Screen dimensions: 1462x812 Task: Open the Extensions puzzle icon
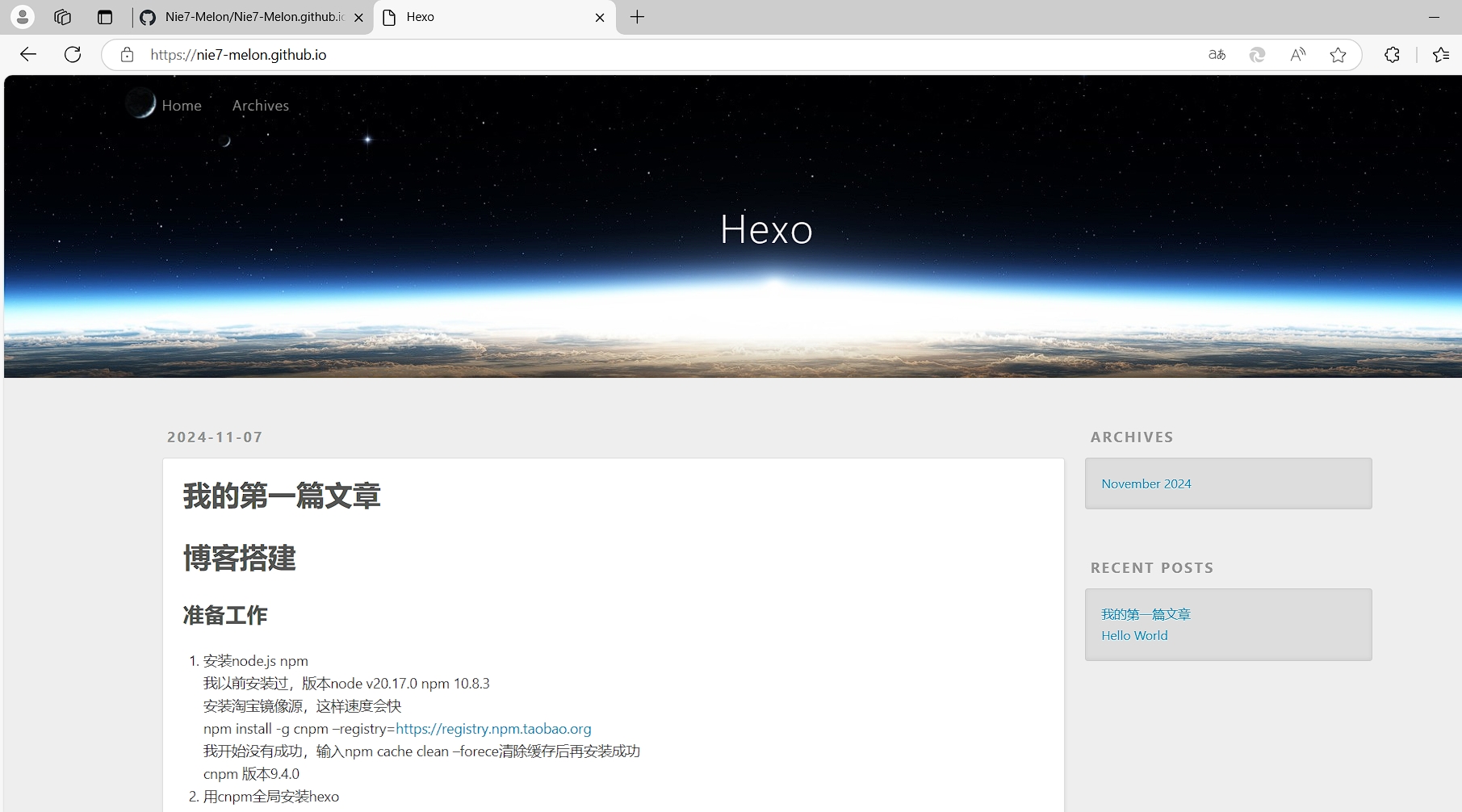tap(1392, 54)
